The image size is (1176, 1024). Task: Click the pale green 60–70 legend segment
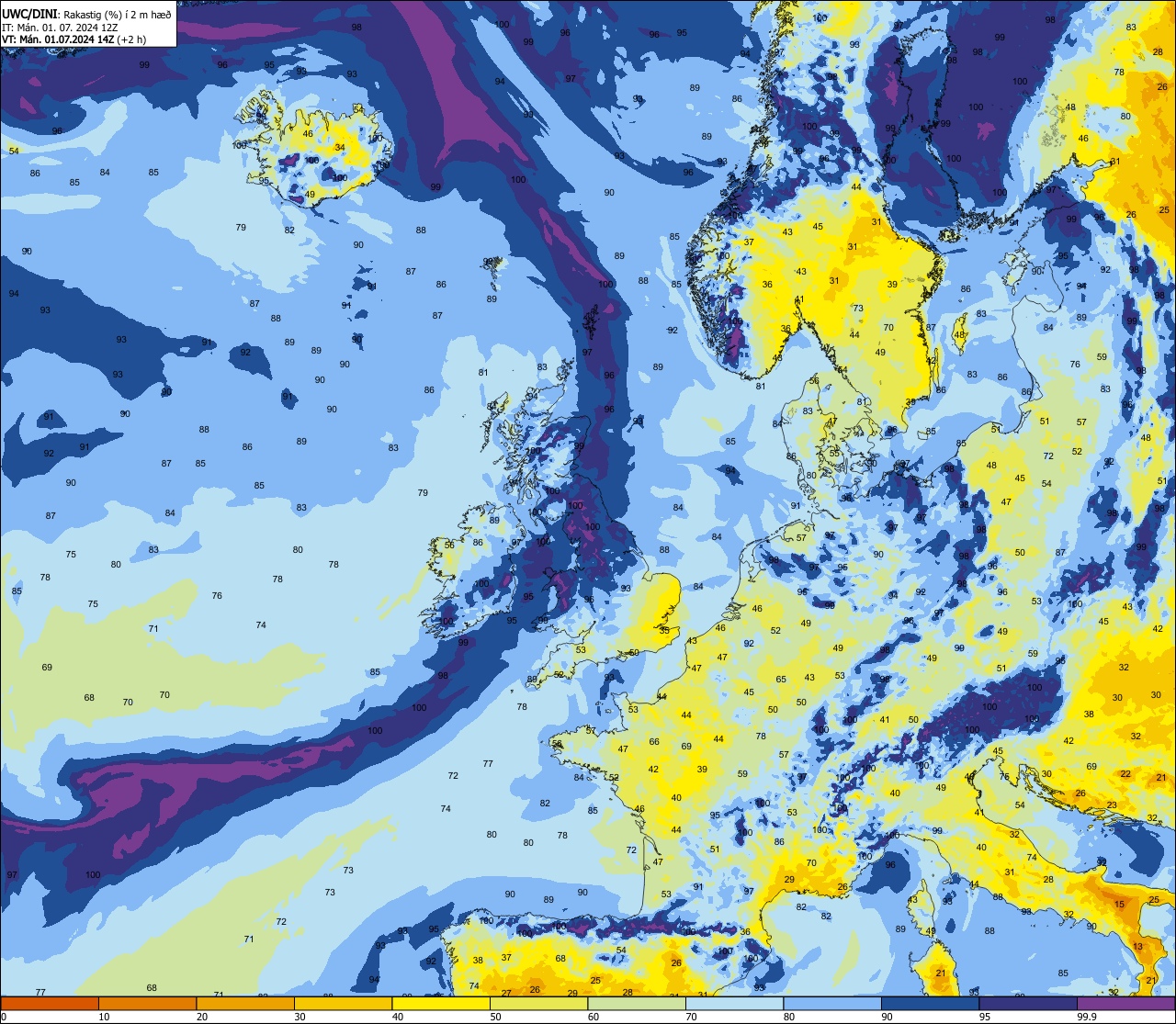pos(637,1004)
